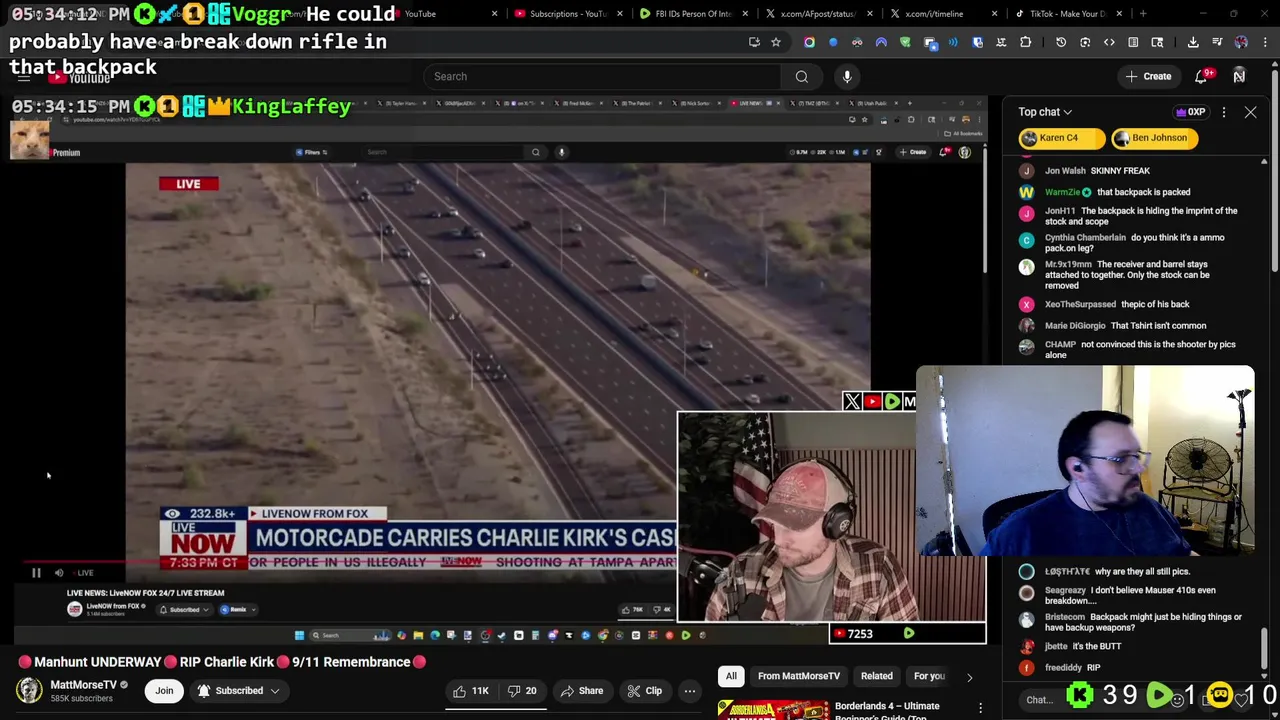The height and width of the screenshot is (720, 1280).
Task: Open Chrome downloads icon
Action: [x=1193, y=42]
